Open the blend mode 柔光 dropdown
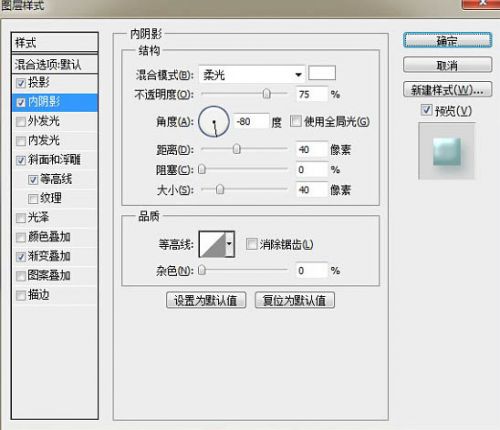Viewport: 500px width, 430px height. pos(252,74)
